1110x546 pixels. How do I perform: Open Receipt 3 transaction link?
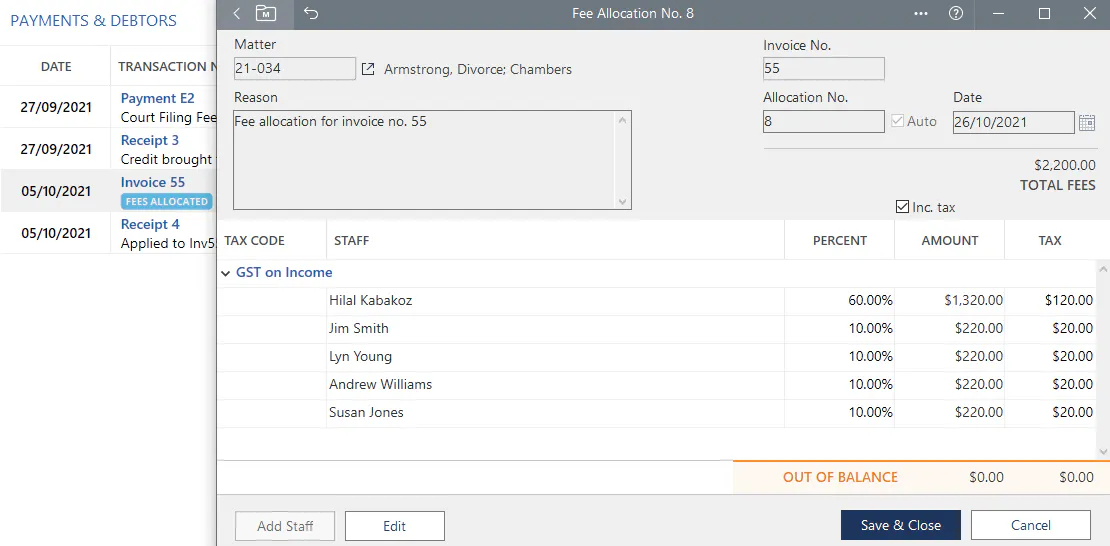pyautogui.click(x=150, y=140)
